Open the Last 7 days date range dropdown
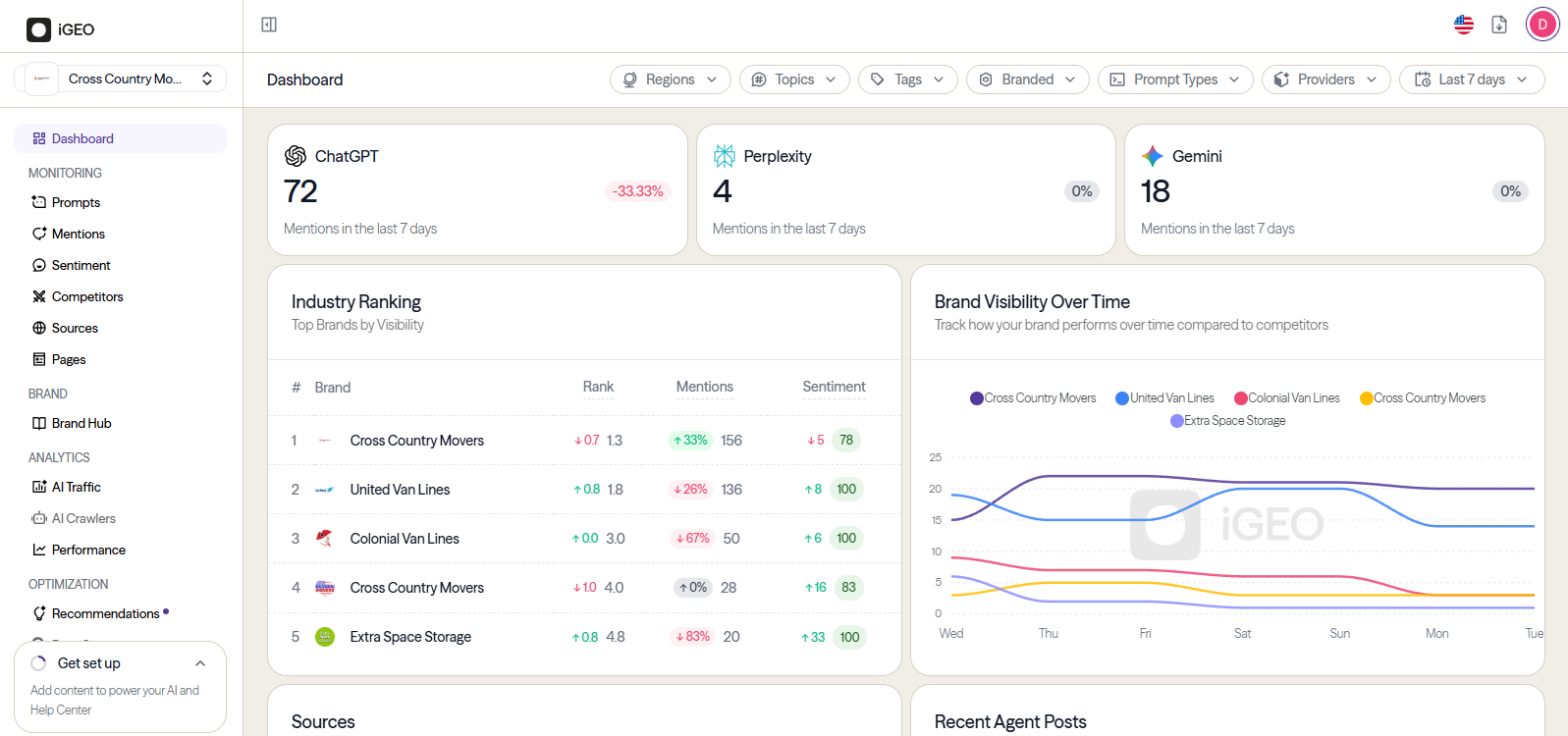This screenshot has width=1568, height=736. [x=1472, y=79]
